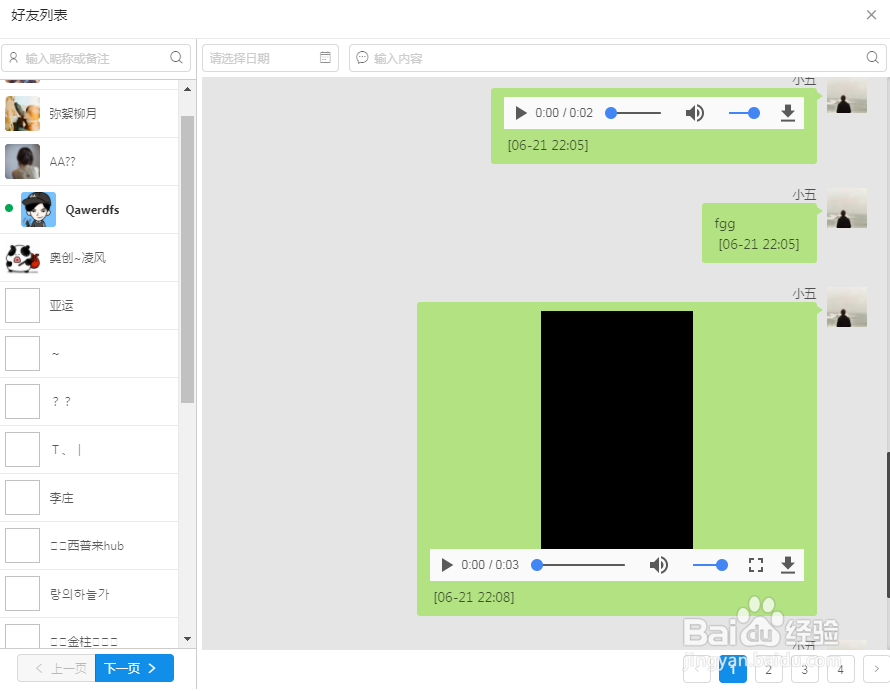Select friend 랑의하늘가
This screenshot has height=691, width=890.
pyautogui.click(x=90, y=593)
